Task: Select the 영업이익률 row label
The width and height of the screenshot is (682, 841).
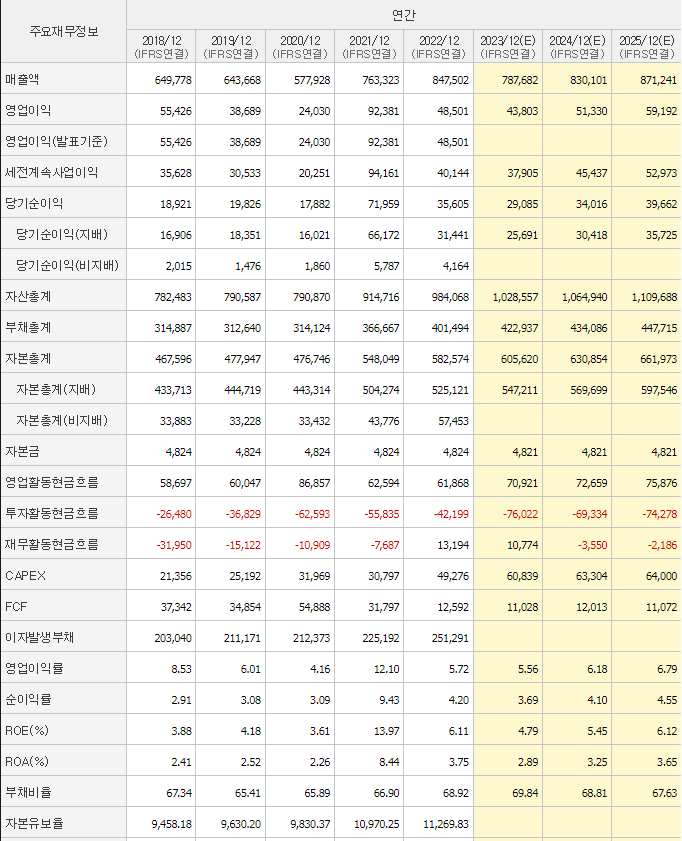Action: [34, 669]
